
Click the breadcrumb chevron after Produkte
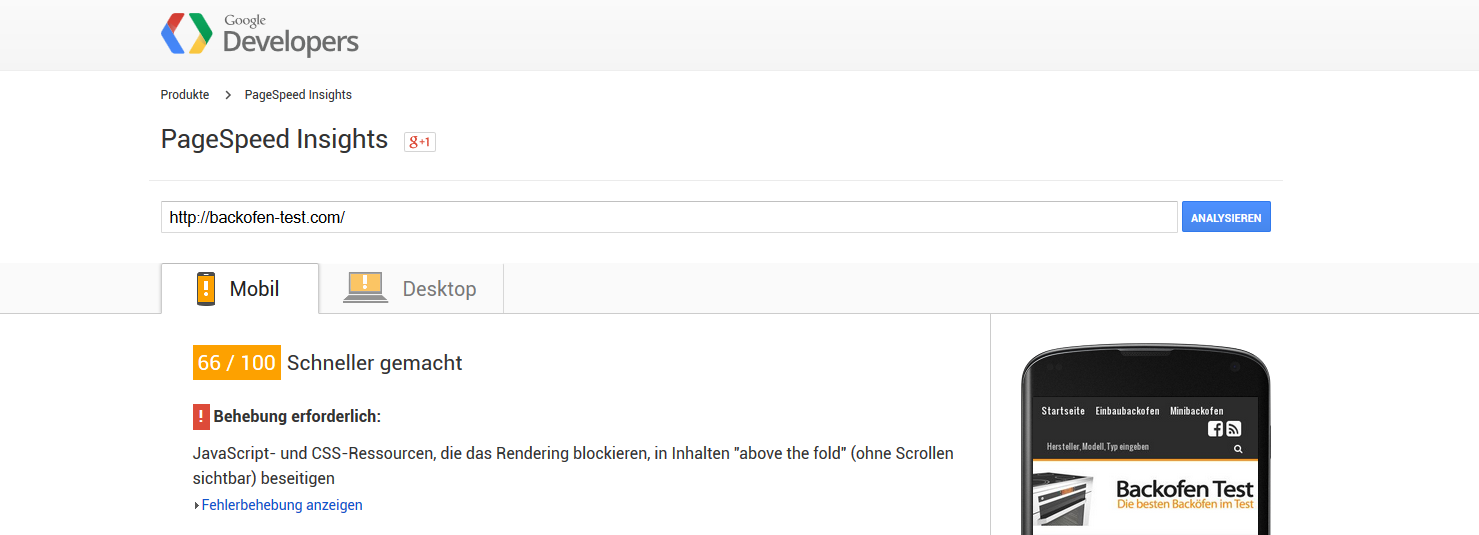click(228, 95)
